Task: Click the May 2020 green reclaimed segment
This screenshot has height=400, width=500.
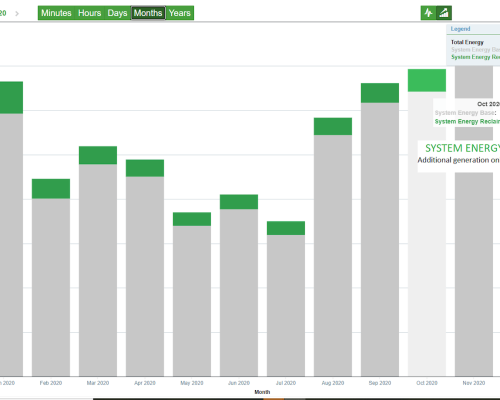Action: (192, 219)
